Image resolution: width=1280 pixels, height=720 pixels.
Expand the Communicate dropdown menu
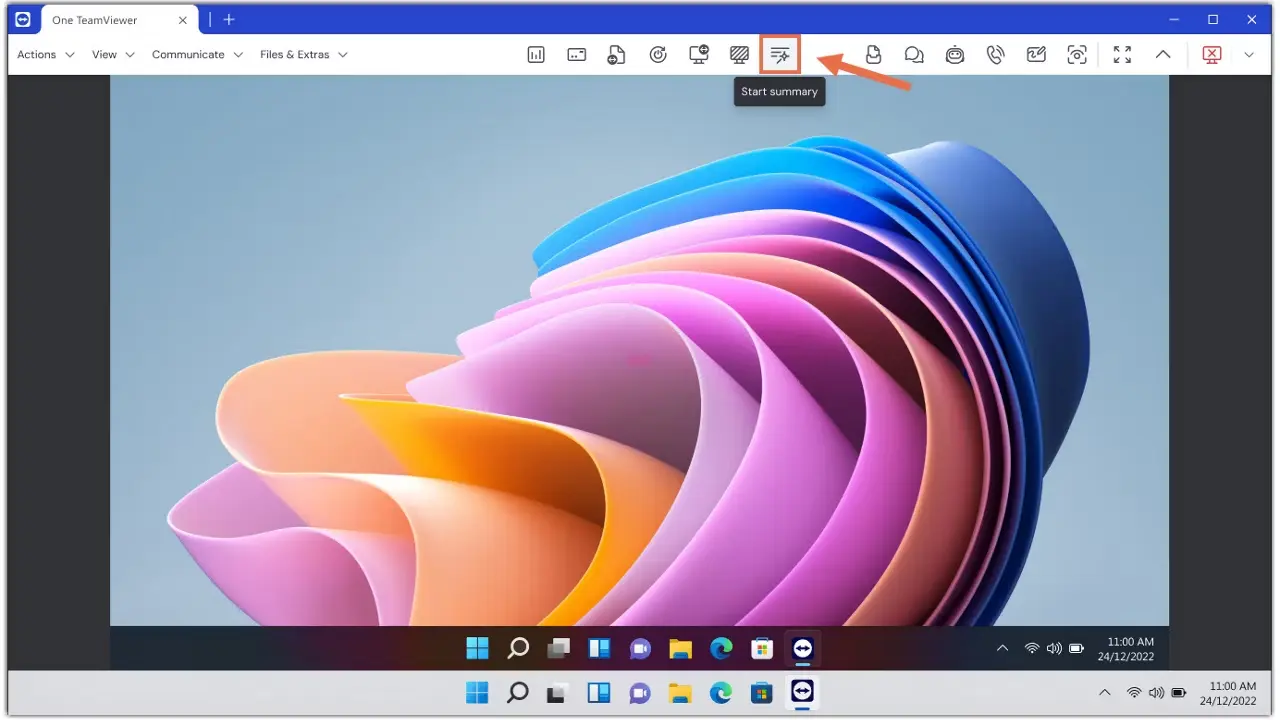[198, 55]
